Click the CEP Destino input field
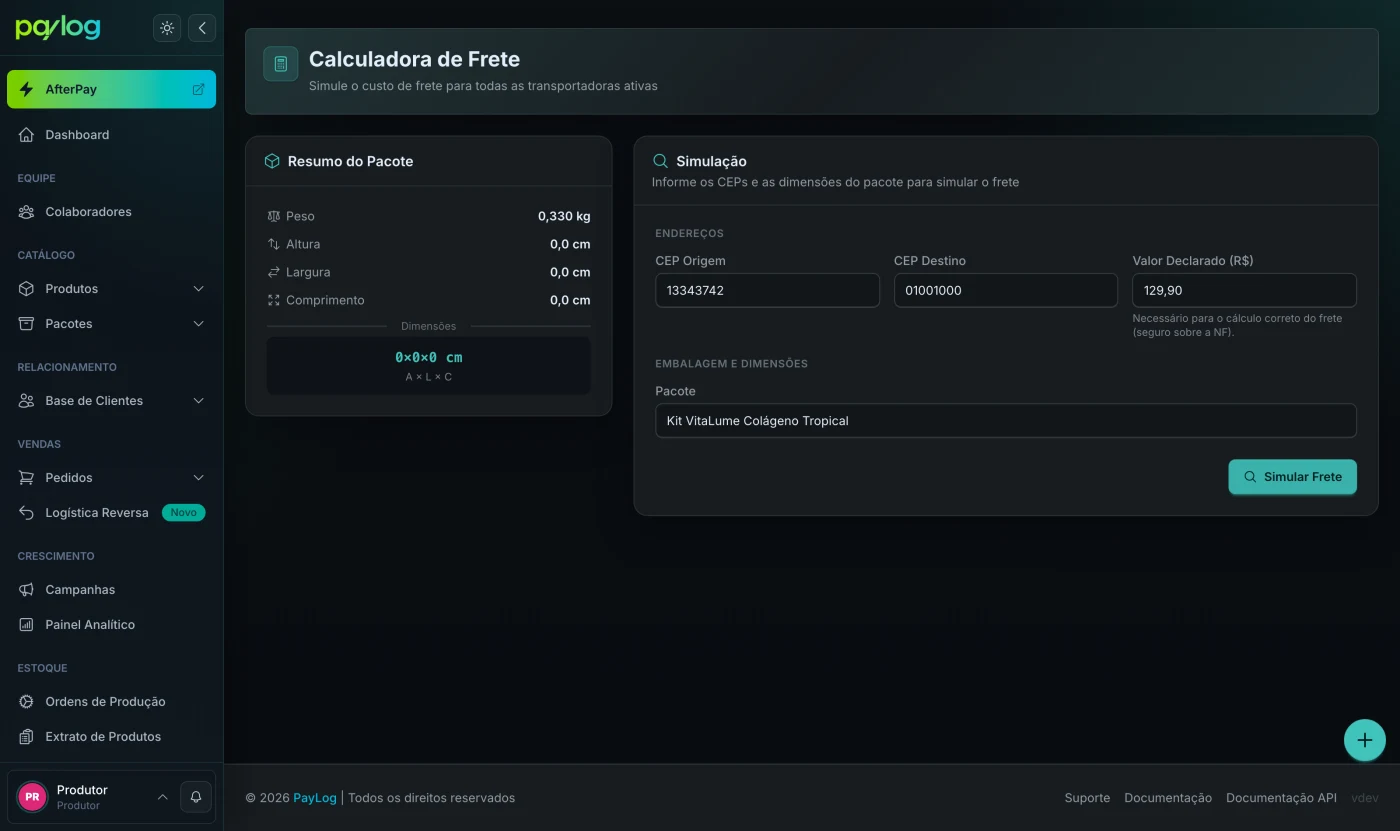 coord(1006,291)
